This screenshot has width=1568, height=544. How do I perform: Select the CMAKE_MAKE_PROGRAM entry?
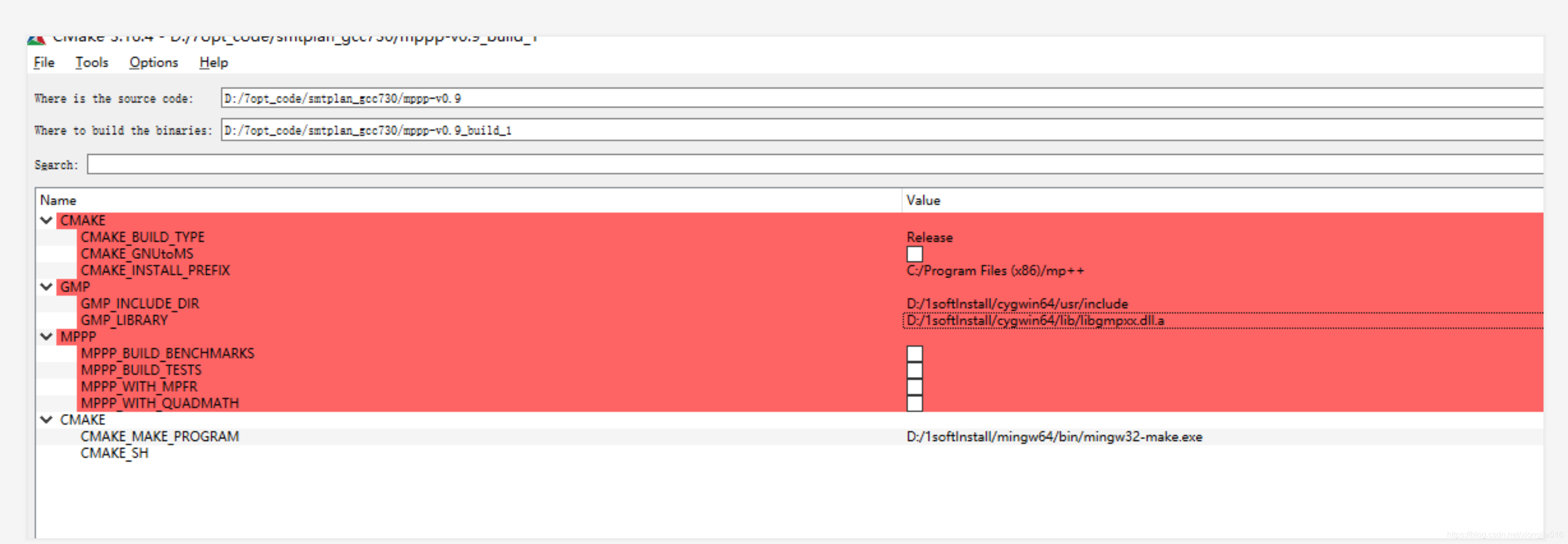pyautogui.click(x=160, y=437)
